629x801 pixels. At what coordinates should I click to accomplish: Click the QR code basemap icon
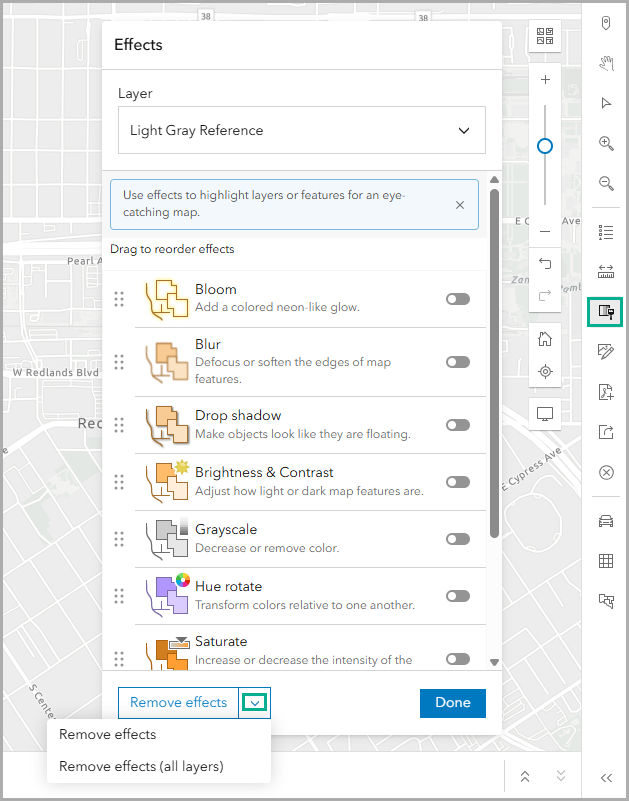(x=545, y=37)
